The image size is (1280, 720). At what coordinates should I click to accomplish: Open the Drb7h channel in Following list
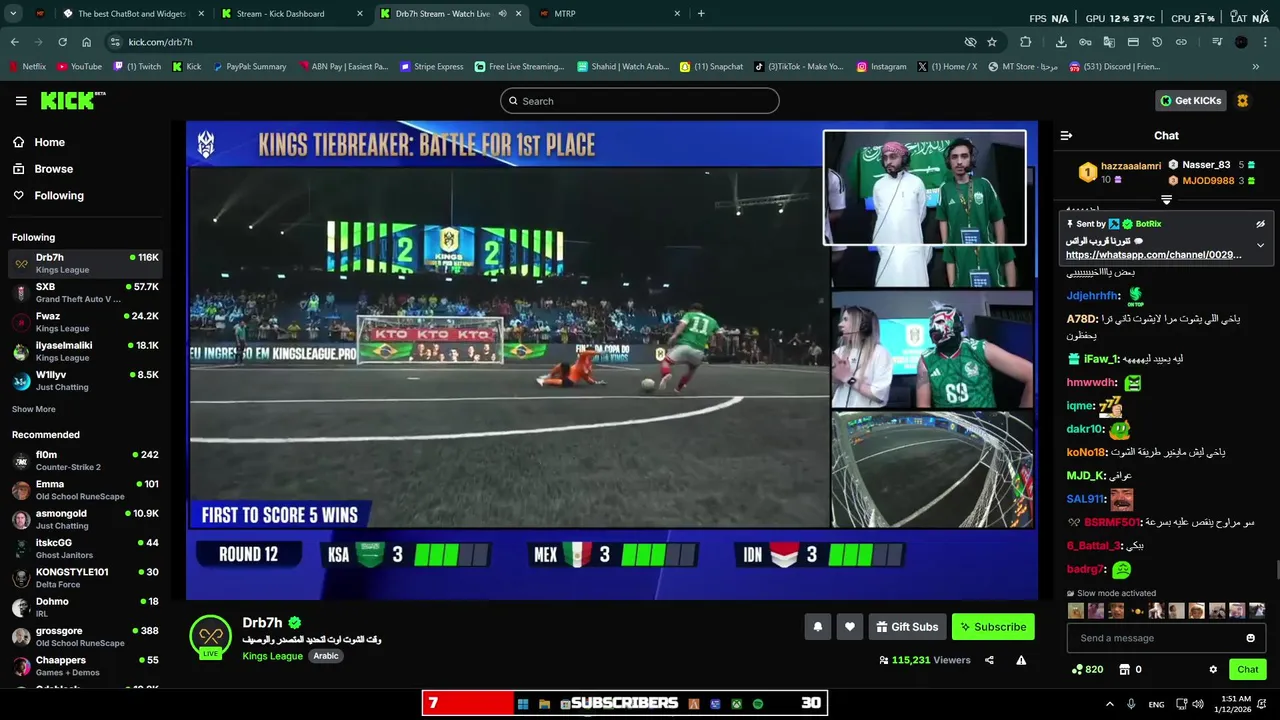85,263
